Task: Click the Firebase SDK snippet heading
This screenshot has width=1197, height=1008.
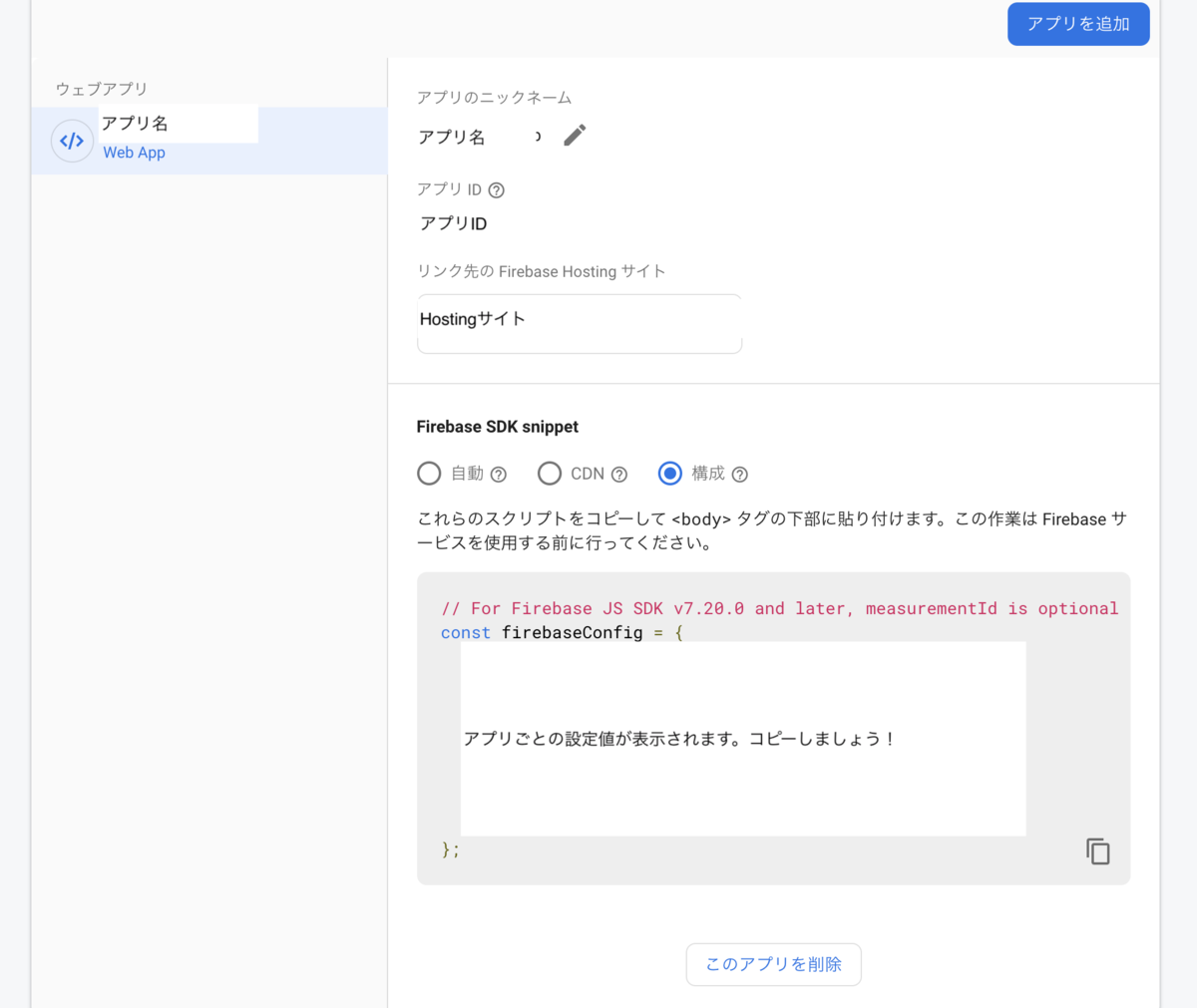Action: (x=498, y=427)
